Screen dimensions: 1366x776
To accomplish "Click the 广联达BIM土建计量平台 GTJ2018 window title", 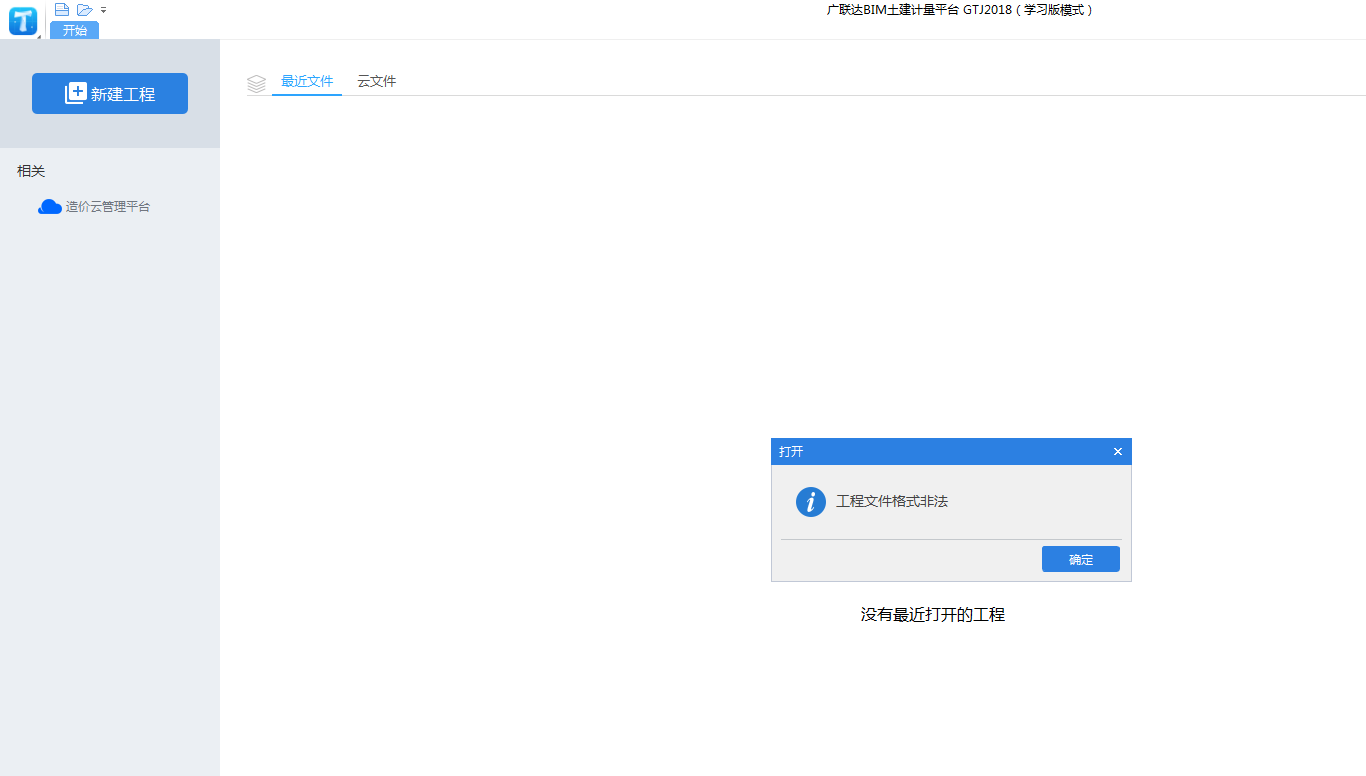I will pyautogui.click(x=962, y=10).
